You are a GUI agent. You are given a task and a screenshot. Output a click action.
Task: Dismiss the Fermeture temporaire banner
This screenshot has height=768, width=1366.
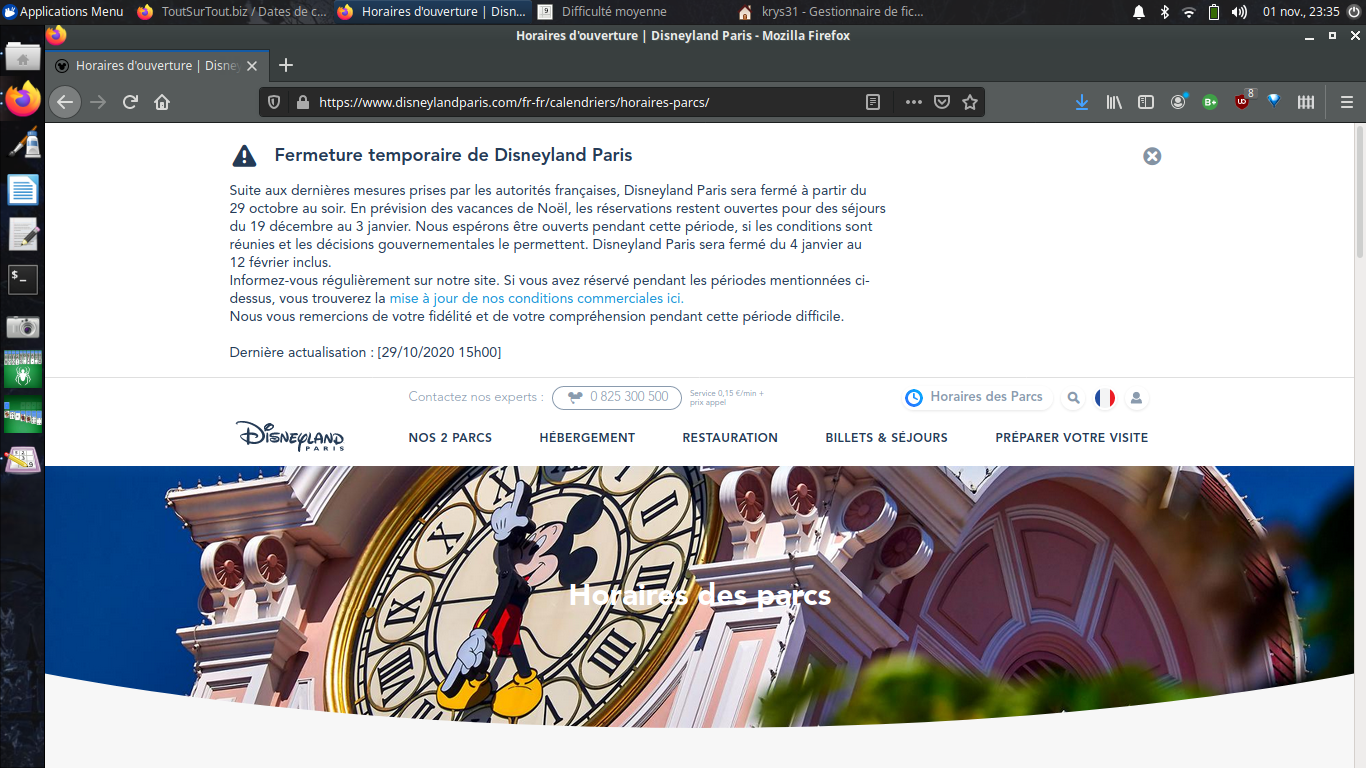click(x=1152, y=156)
